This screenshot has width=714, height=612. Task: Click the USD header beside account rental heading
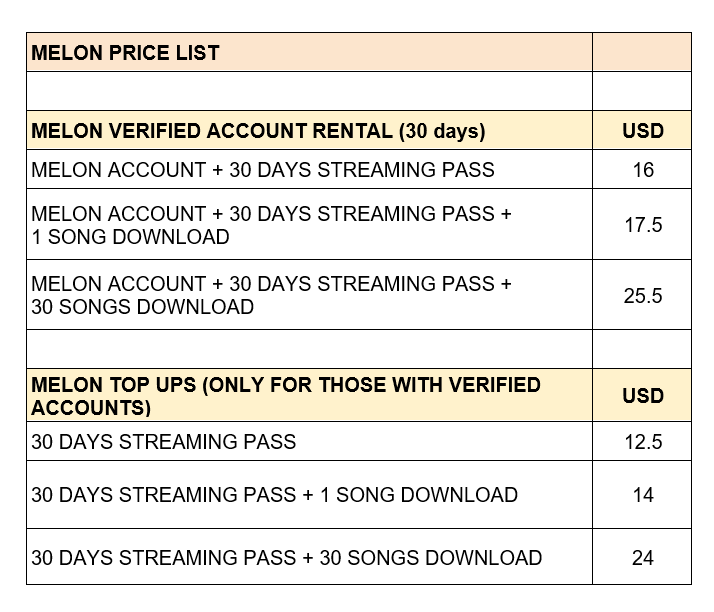pos(642,131)
